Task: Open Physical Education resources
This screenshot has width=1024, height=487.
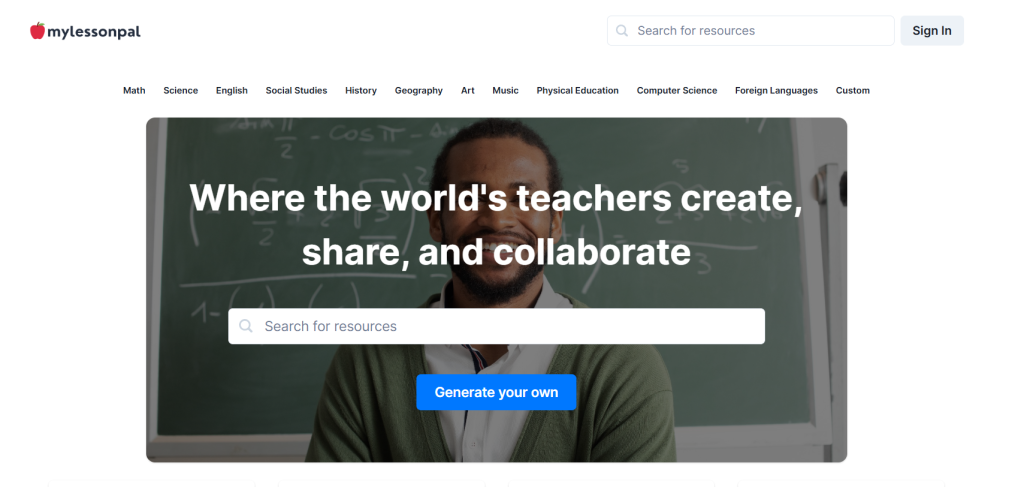Action: [x=577, y=91]
